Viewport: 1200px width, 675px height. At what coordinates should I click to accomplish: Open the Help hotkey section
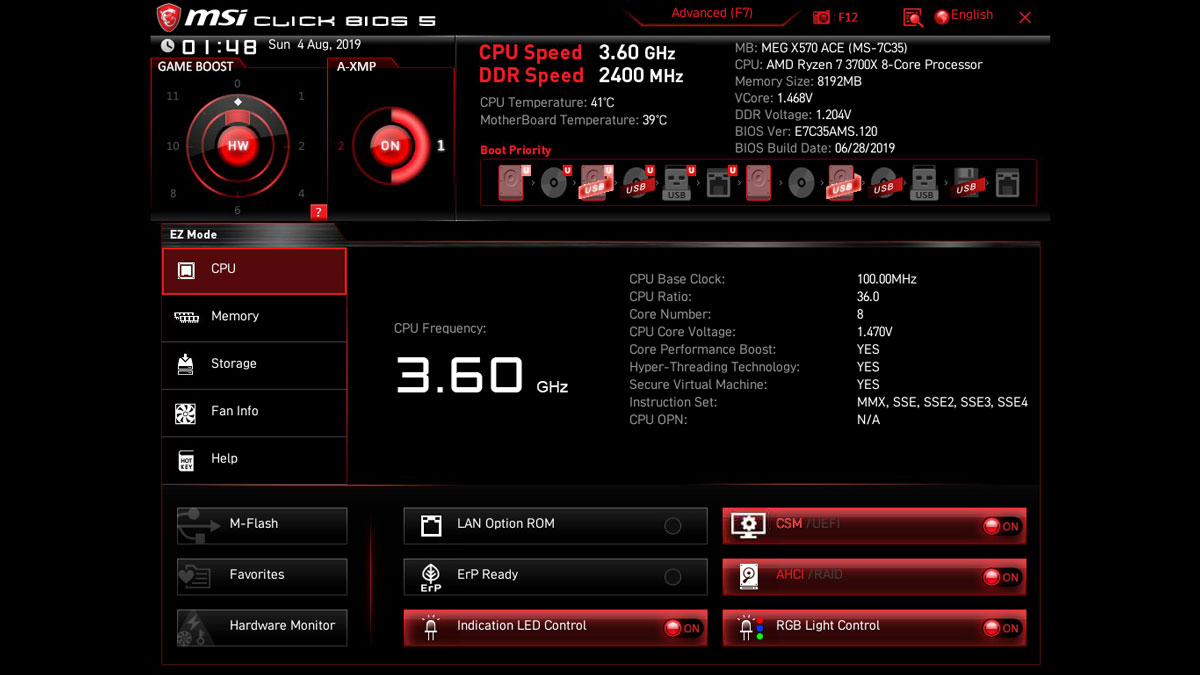(x=254, y=460)
